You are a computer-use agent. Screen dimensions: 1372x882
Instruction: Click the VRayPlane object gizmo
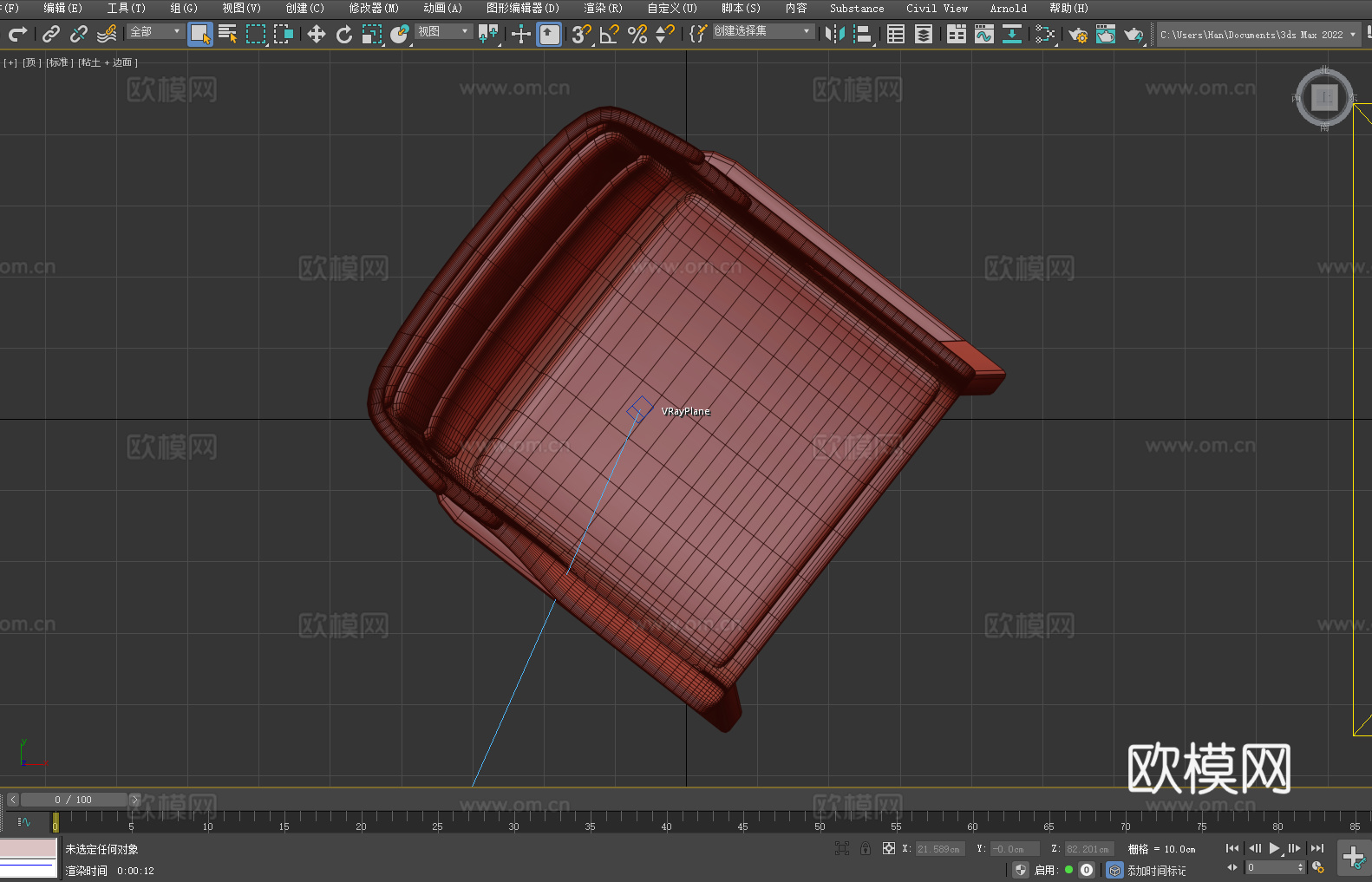click(x=640, y=408)
